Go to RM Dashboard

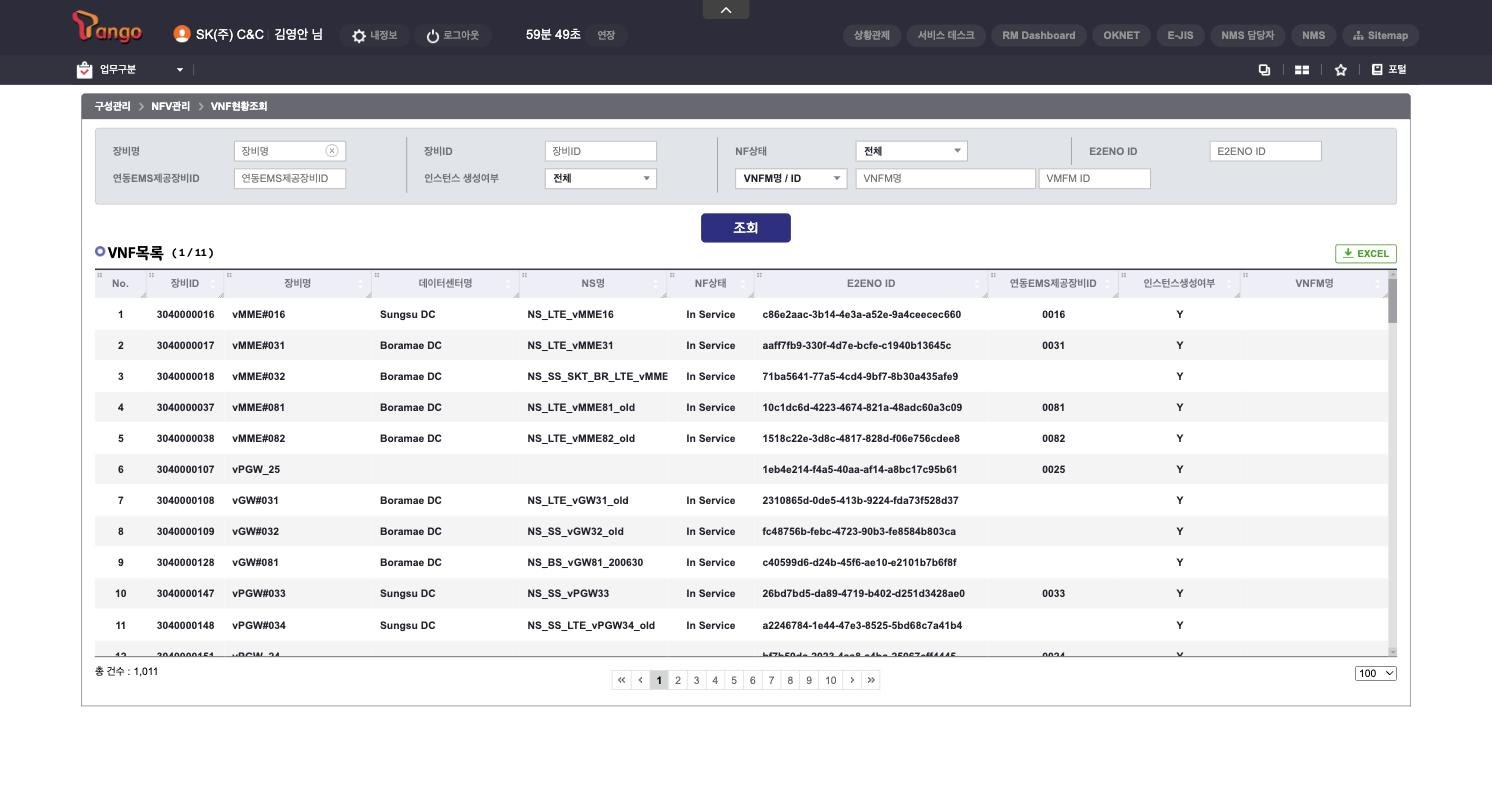(1039, 36)
